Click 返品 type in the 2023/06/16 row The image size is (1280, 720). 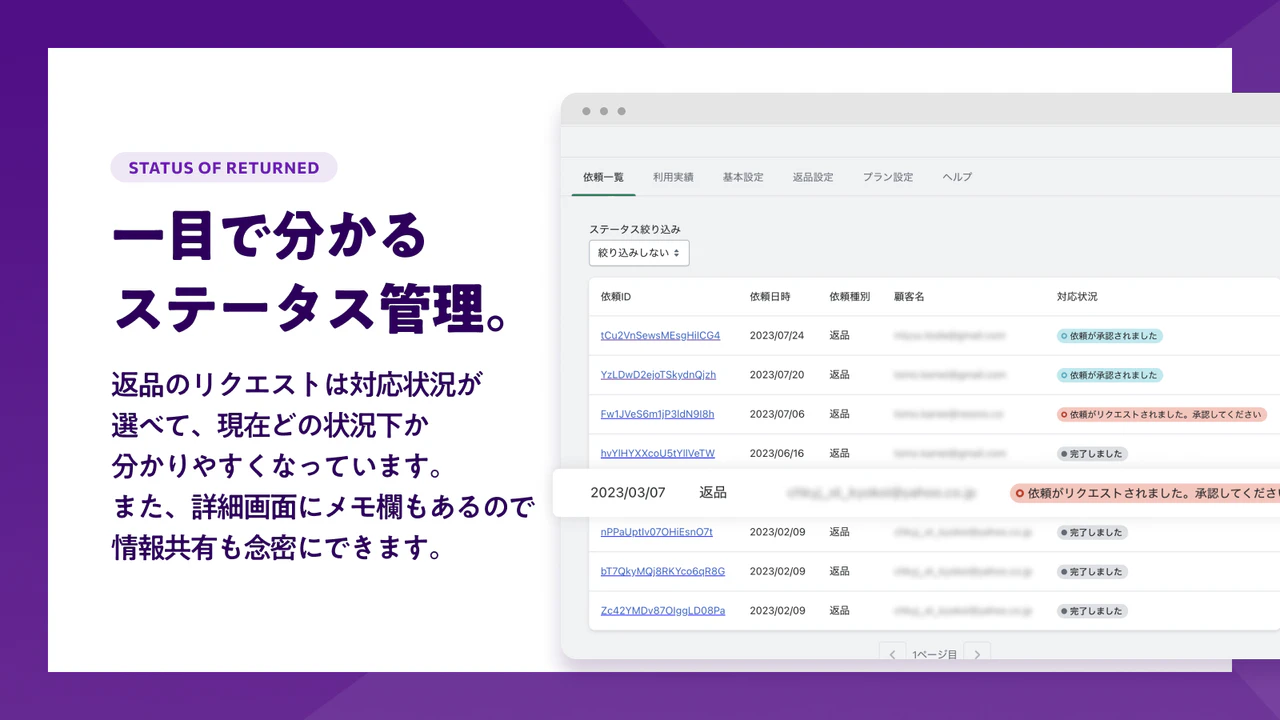(839, 454)
